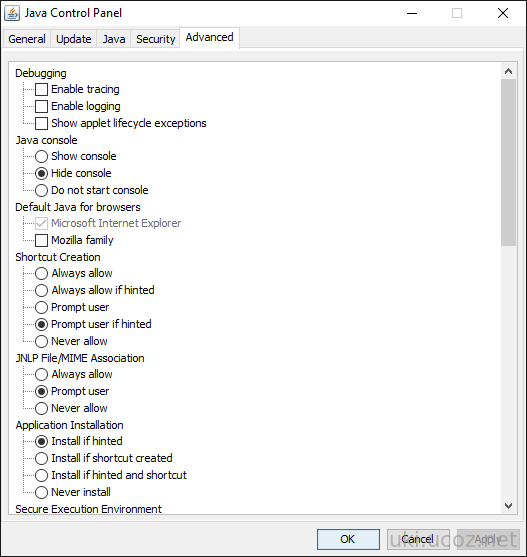The image size is (527, 557).
Task: Select Install if shortcut created
Action: coord(42,458)
